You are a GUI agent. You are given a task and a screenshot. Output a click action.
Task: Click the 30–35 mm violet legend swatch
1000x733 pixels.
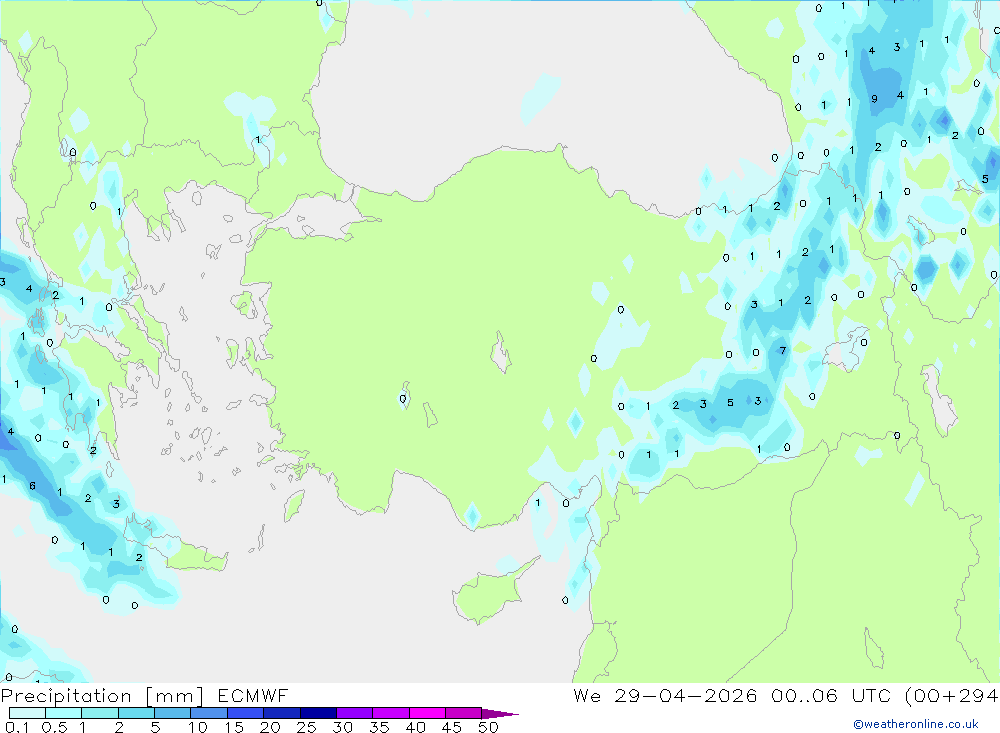click(355, 713)
